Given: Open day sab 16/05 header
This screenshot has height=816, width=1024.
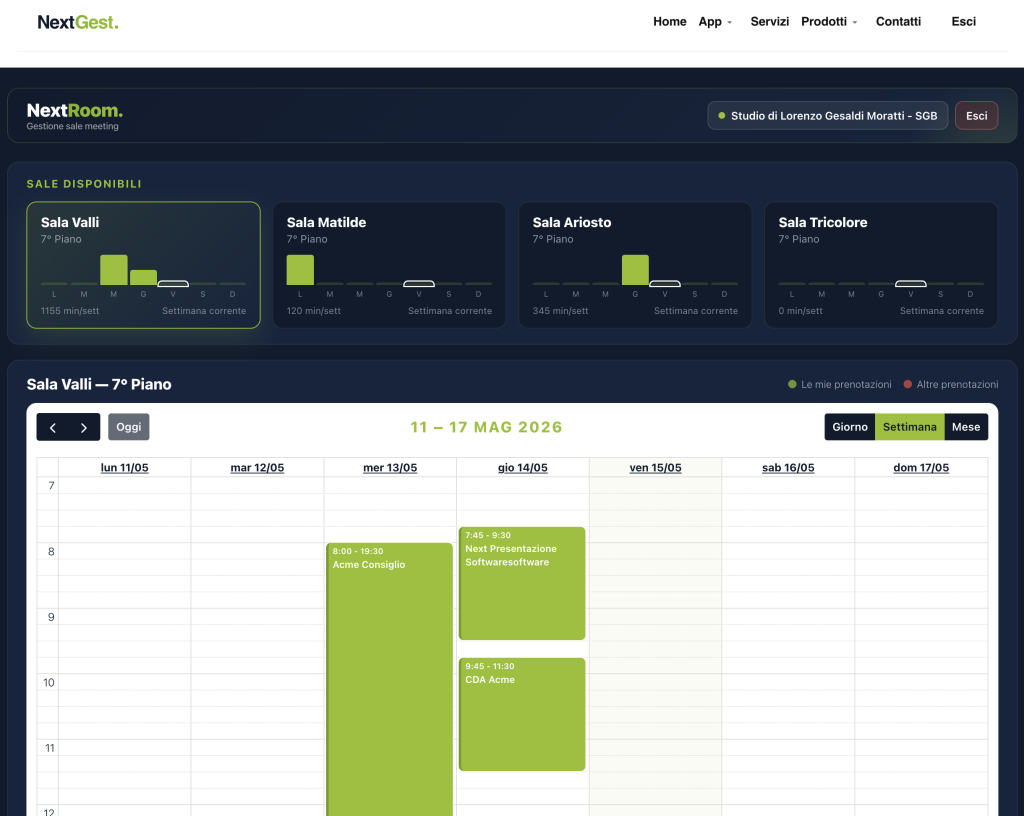Looking at the screenshot, I should pyautogui.click(x=788, y=467).
